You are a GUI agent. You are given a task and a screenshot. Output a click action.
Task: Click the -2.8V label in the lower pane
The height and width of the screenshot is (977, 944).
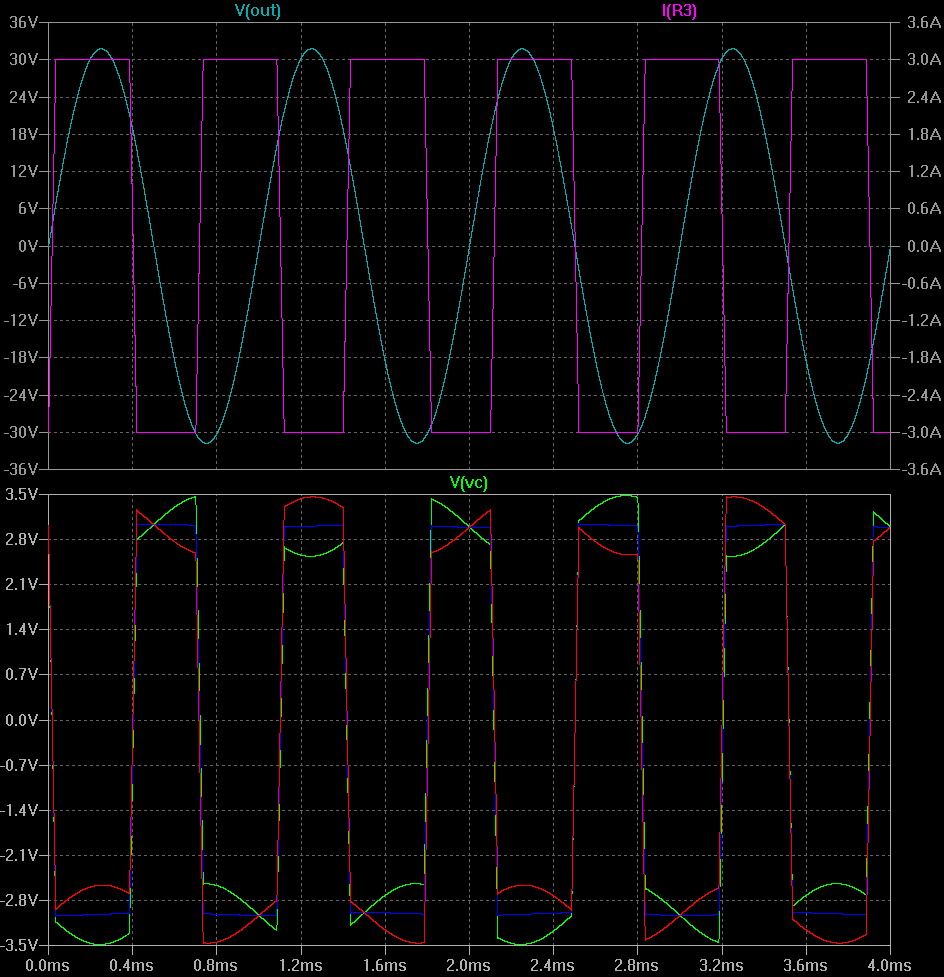click(20, 900)
